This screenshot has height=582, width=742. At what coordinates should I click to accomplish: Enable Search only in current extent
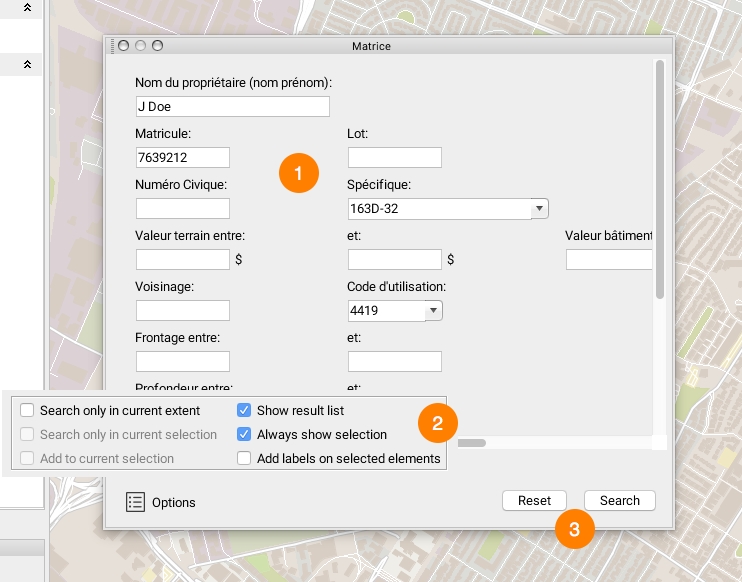pyautogui.click(x=27, y=411)
